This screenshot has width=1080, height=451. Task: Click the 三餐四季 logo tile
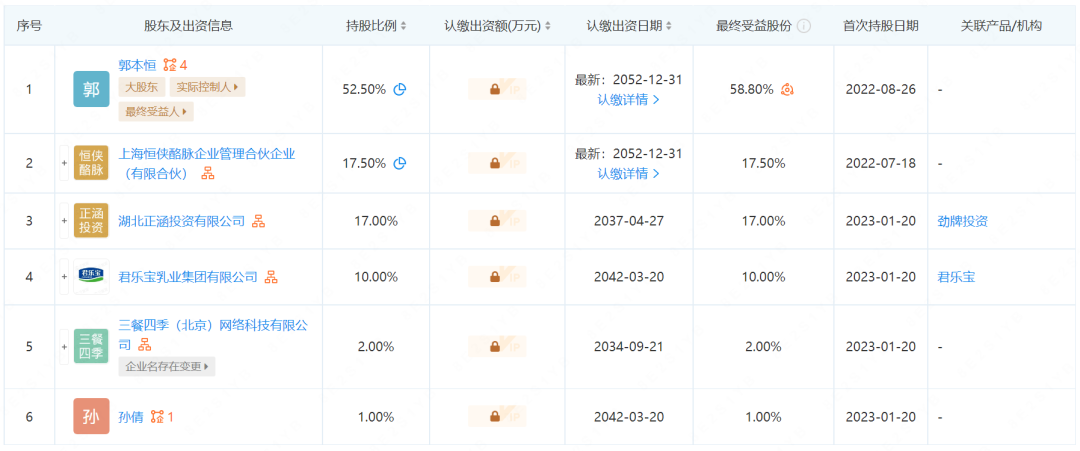tap(92, 346)
